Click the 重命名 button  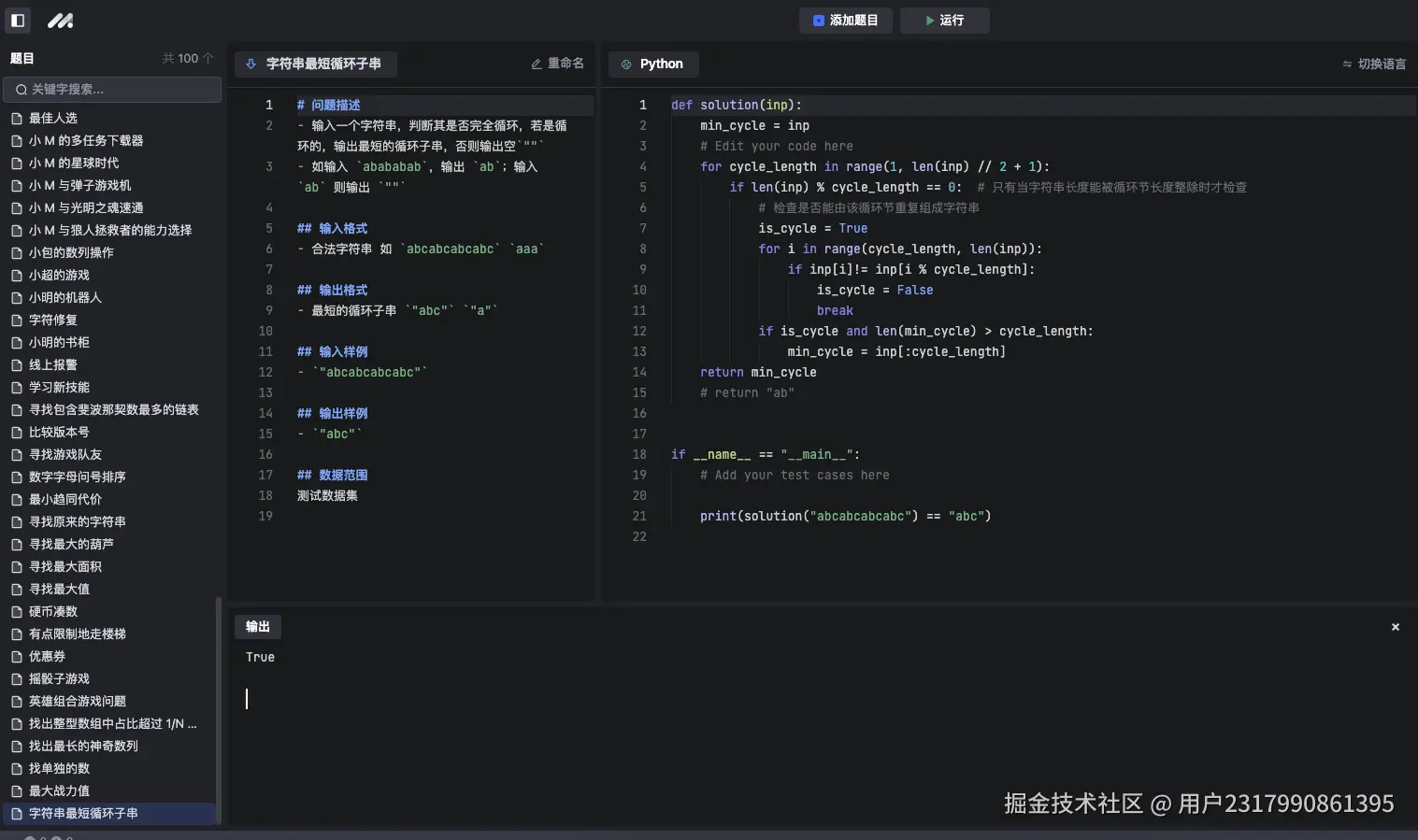[556, 63]
